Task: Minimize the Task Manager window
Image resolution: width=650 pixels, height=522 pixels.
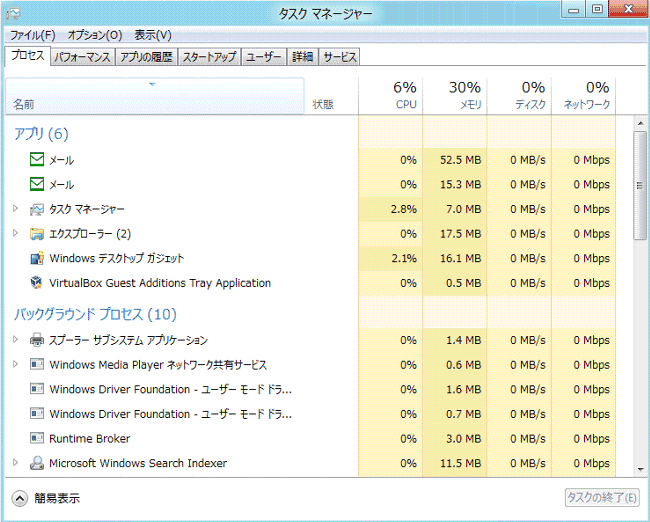Action: coord(573,10)
